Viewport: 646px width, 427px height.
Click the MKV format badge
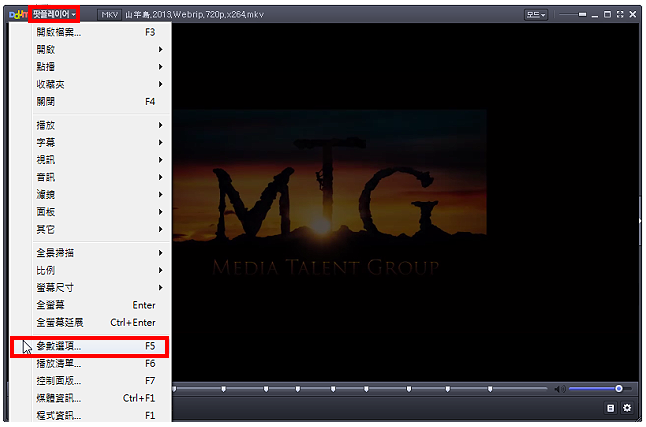pos(109,15)
